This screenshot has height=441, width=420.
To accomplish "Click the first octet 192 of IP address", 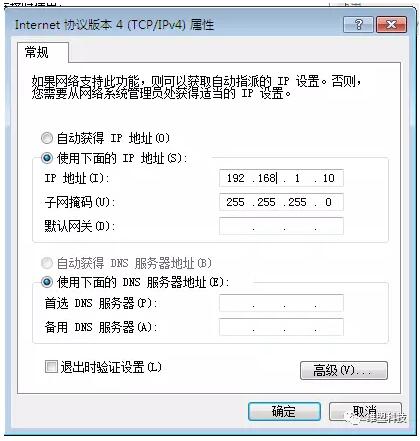I will [236, 178].
